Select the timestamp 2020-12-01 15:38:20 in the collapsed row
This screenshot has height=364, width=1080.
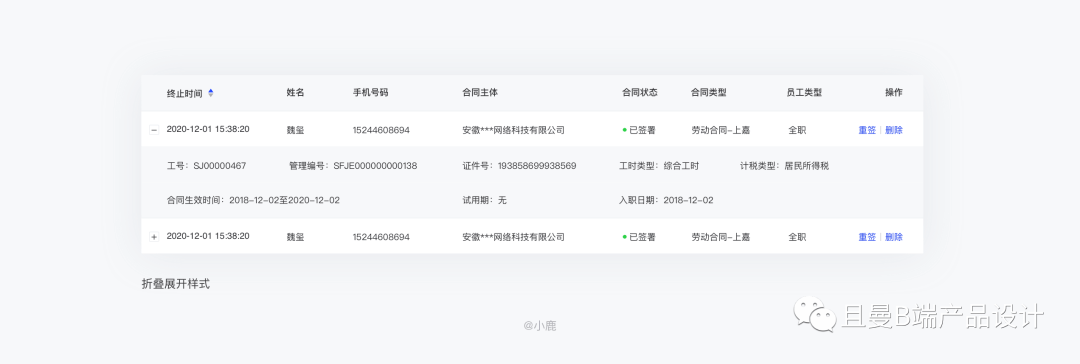[x=208, y=236]
